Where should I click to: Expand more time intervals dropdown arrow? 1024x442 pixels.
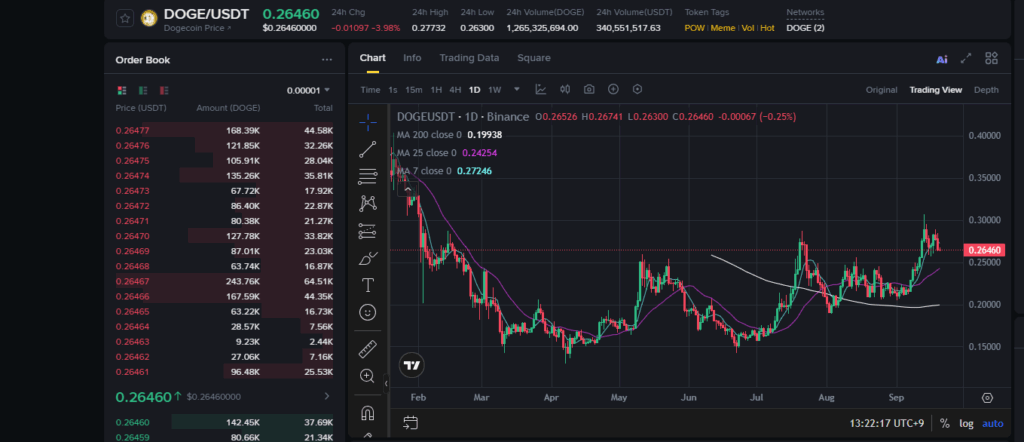[x=517, y=89]
